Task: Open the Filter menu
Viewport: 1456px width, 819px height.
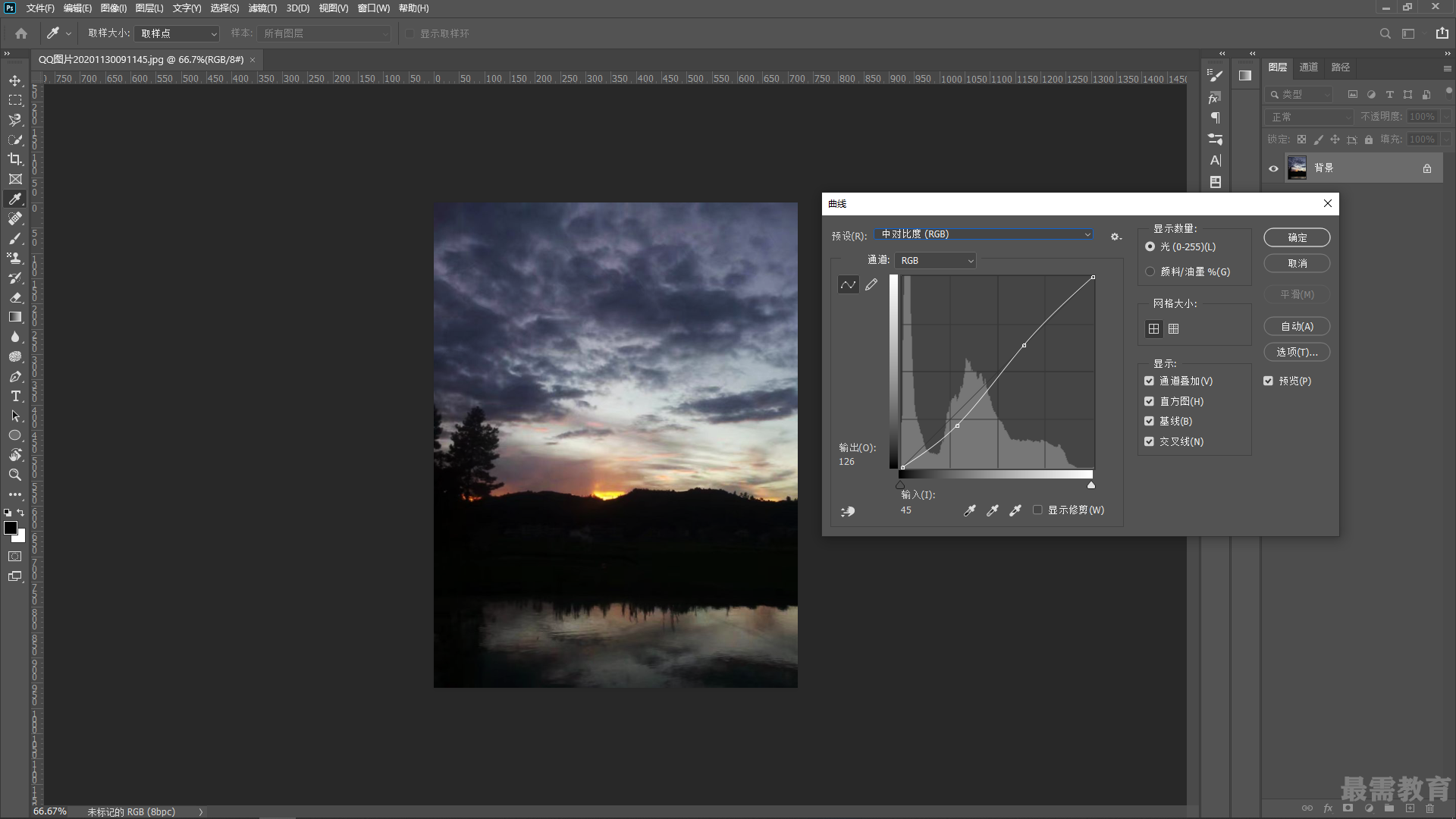Action: [262, 8]
